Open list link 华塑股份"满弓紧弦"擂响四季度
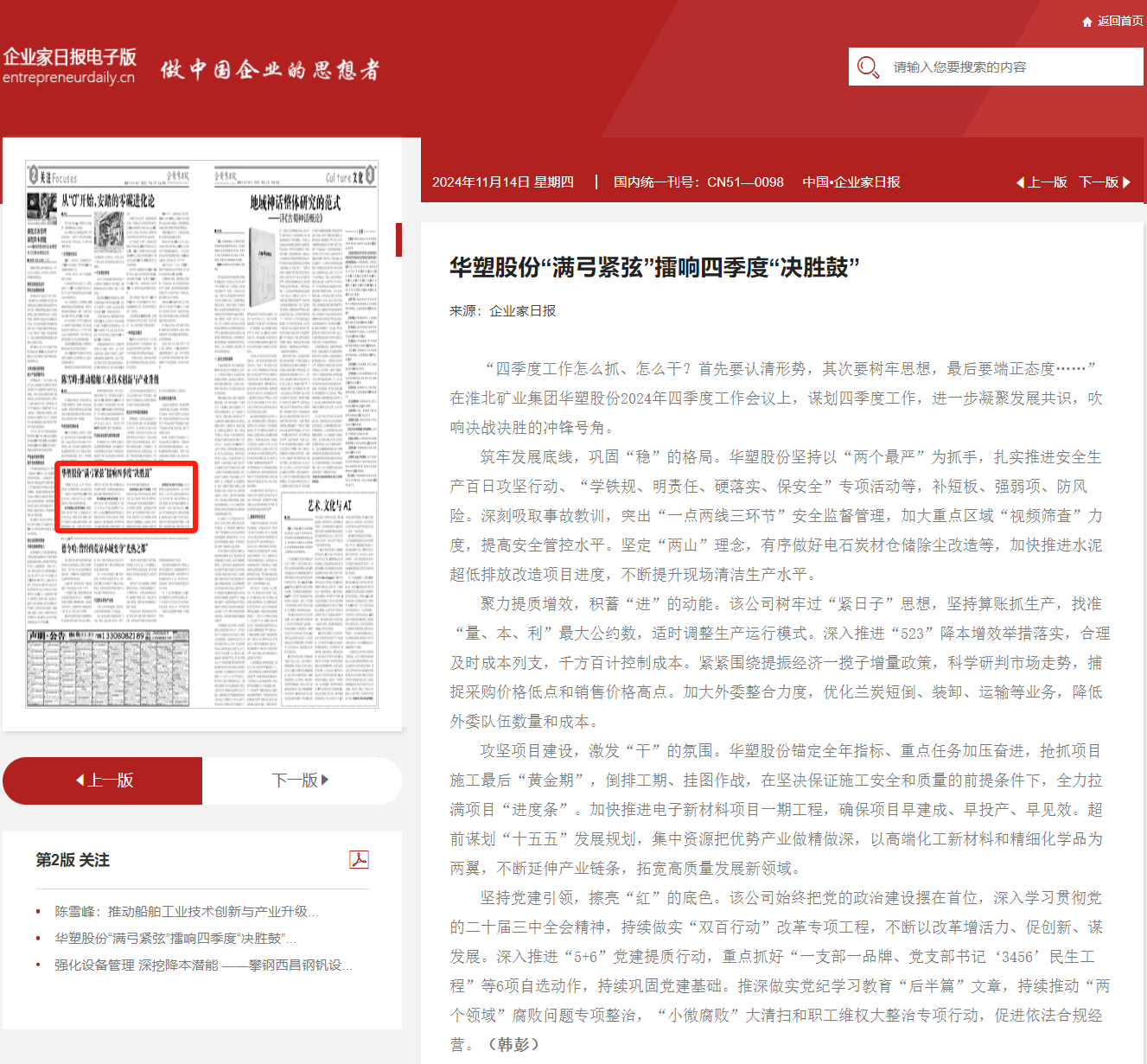This screenshot has width=1147, height=1064. [x=175, y=938]
